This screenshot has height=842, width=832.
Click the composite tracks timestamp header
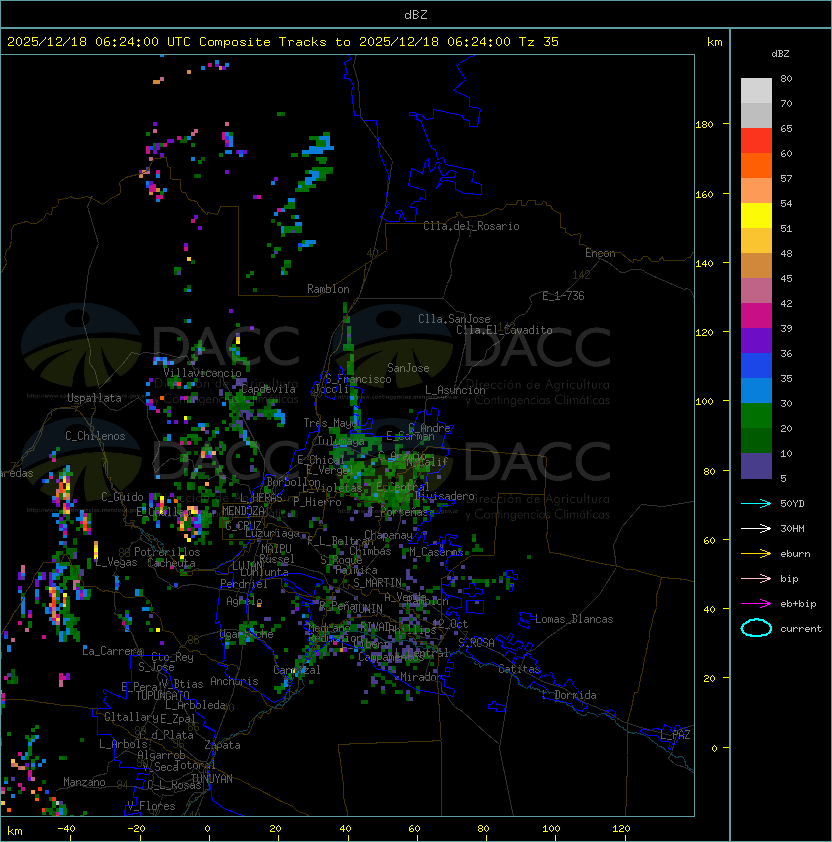click(x=283, y=42)
